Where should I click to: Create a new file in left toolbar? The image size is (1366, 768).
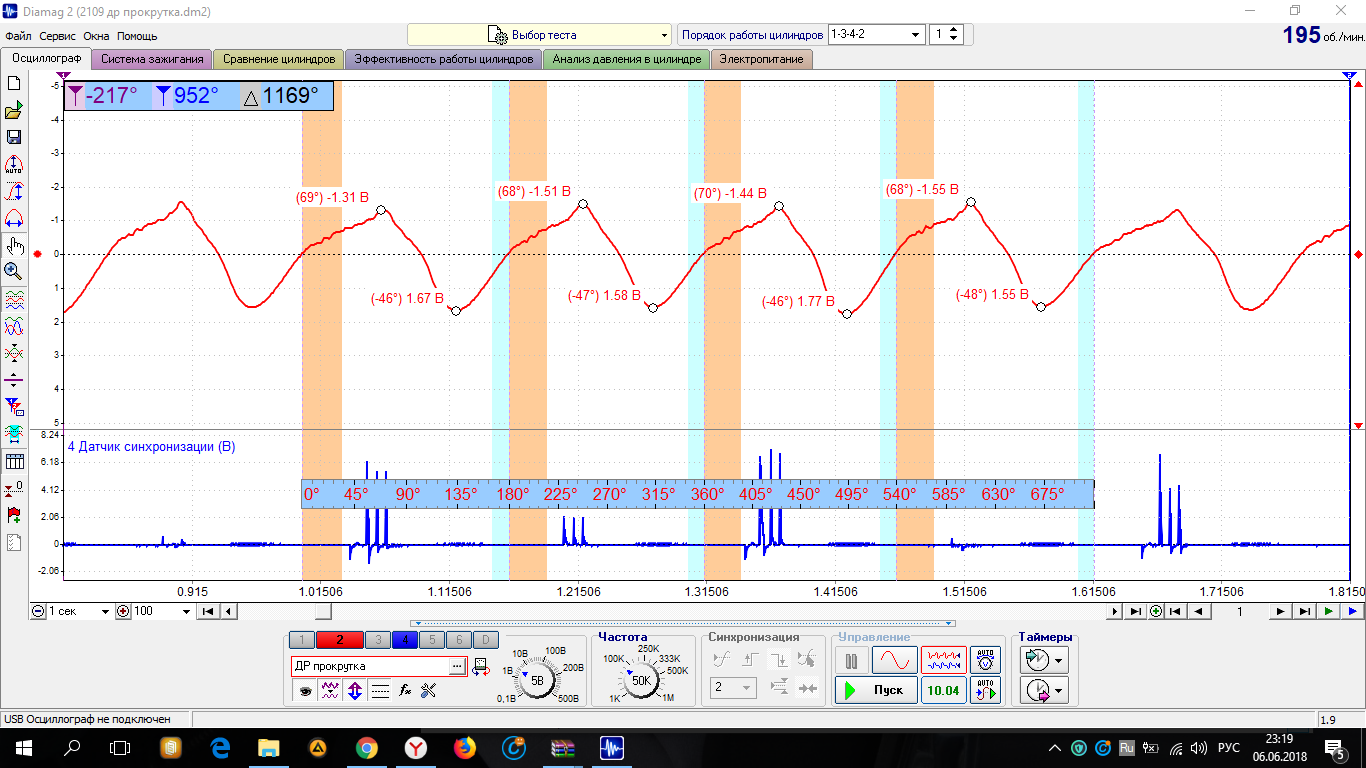(x=14, y=84)
